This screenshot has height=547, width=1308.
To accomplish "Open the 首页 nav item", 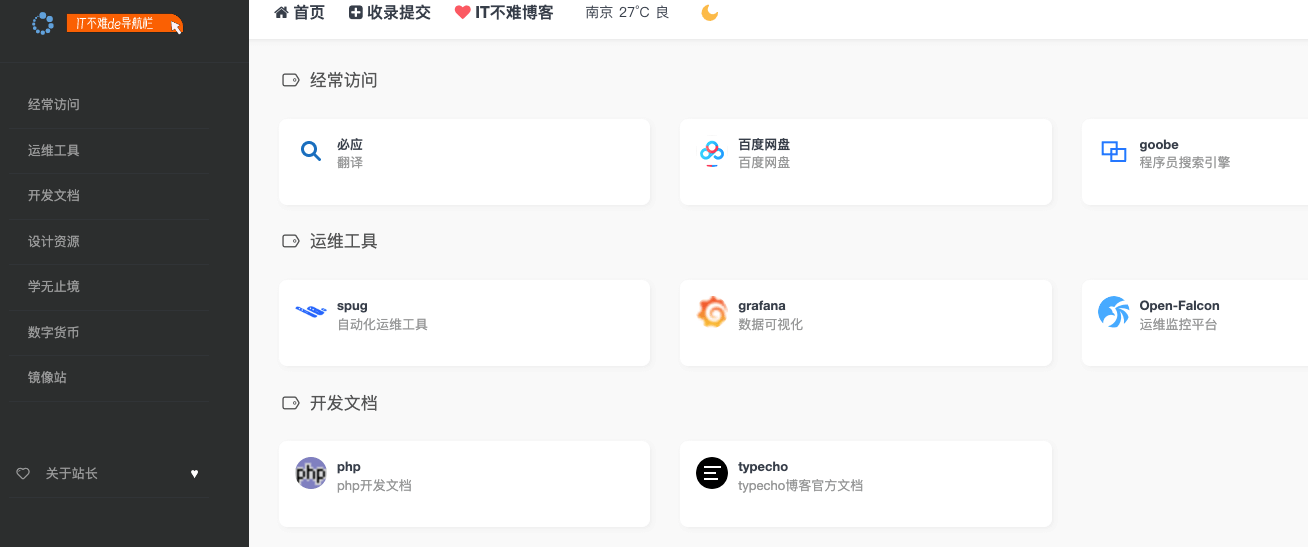I will (299, 13).
